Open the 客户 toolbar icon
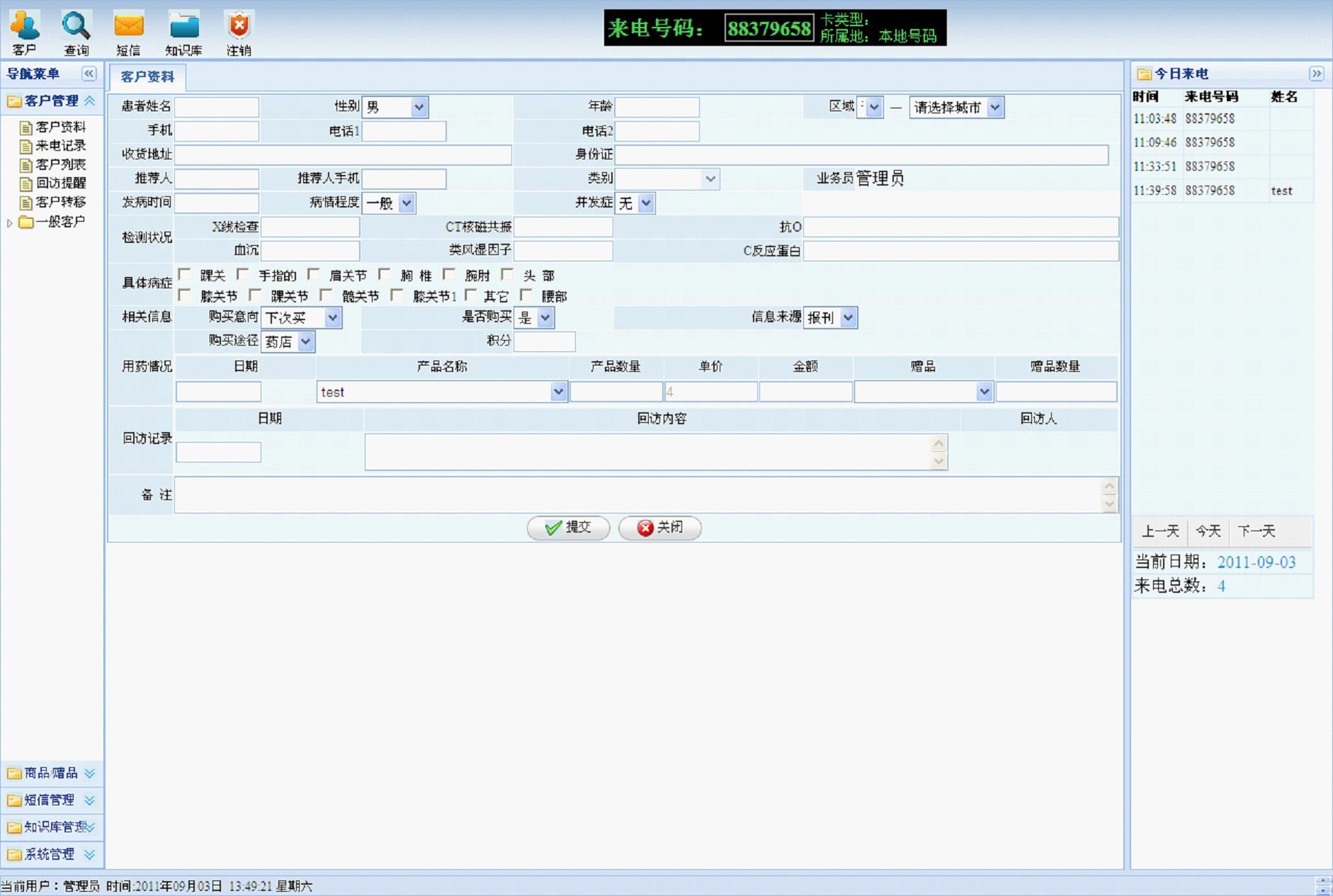The image size is (1333, 896). (25, 32)
